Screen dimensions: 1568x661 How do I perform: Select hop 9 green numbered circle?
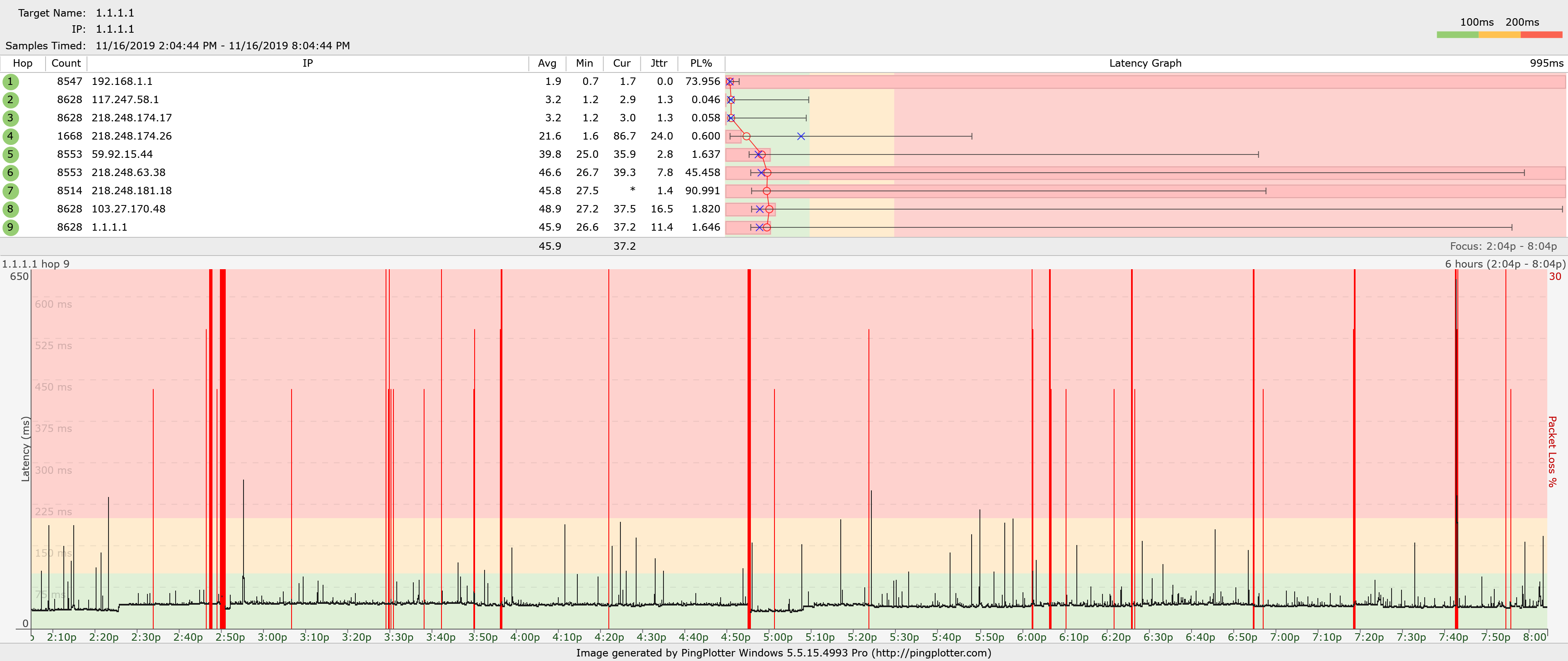(x=10, y=227)
